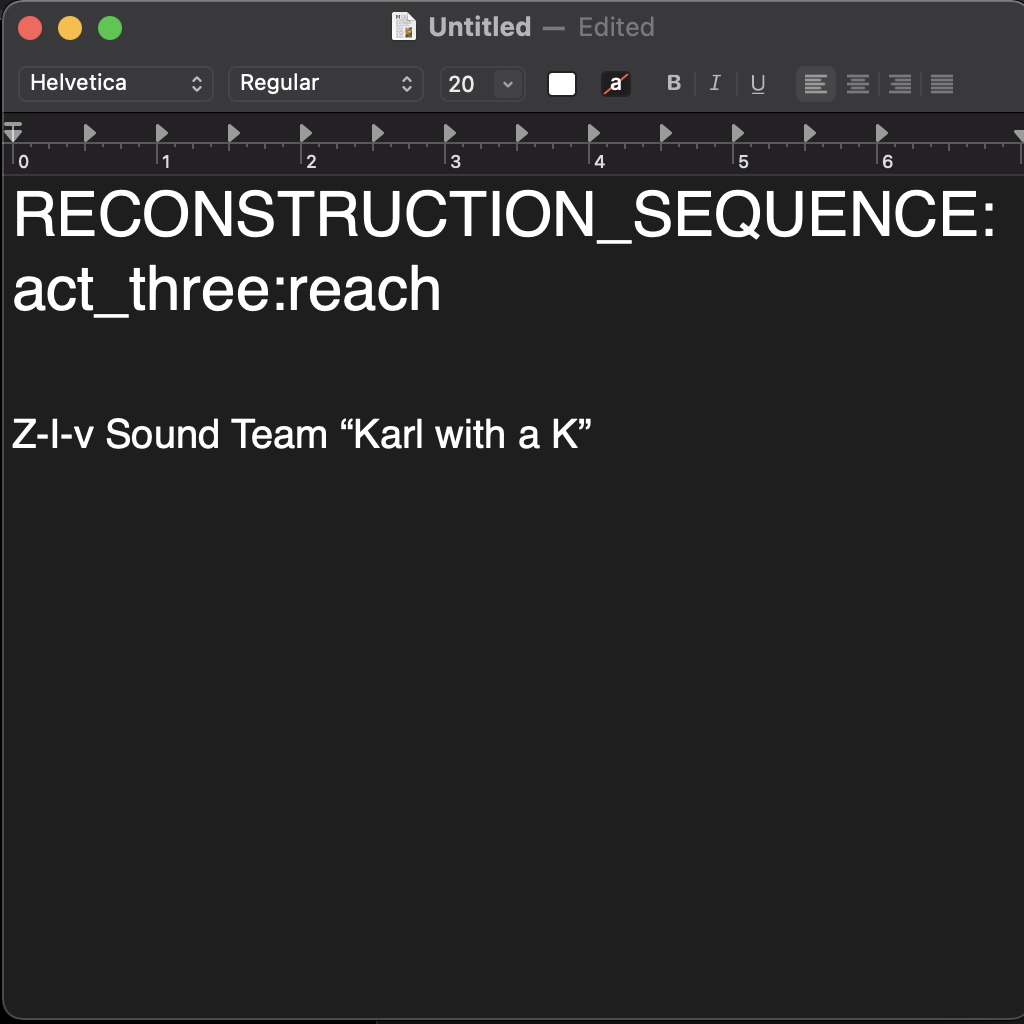
Task: Minimize the Untitled window
Action: click(x=70, y=27)
